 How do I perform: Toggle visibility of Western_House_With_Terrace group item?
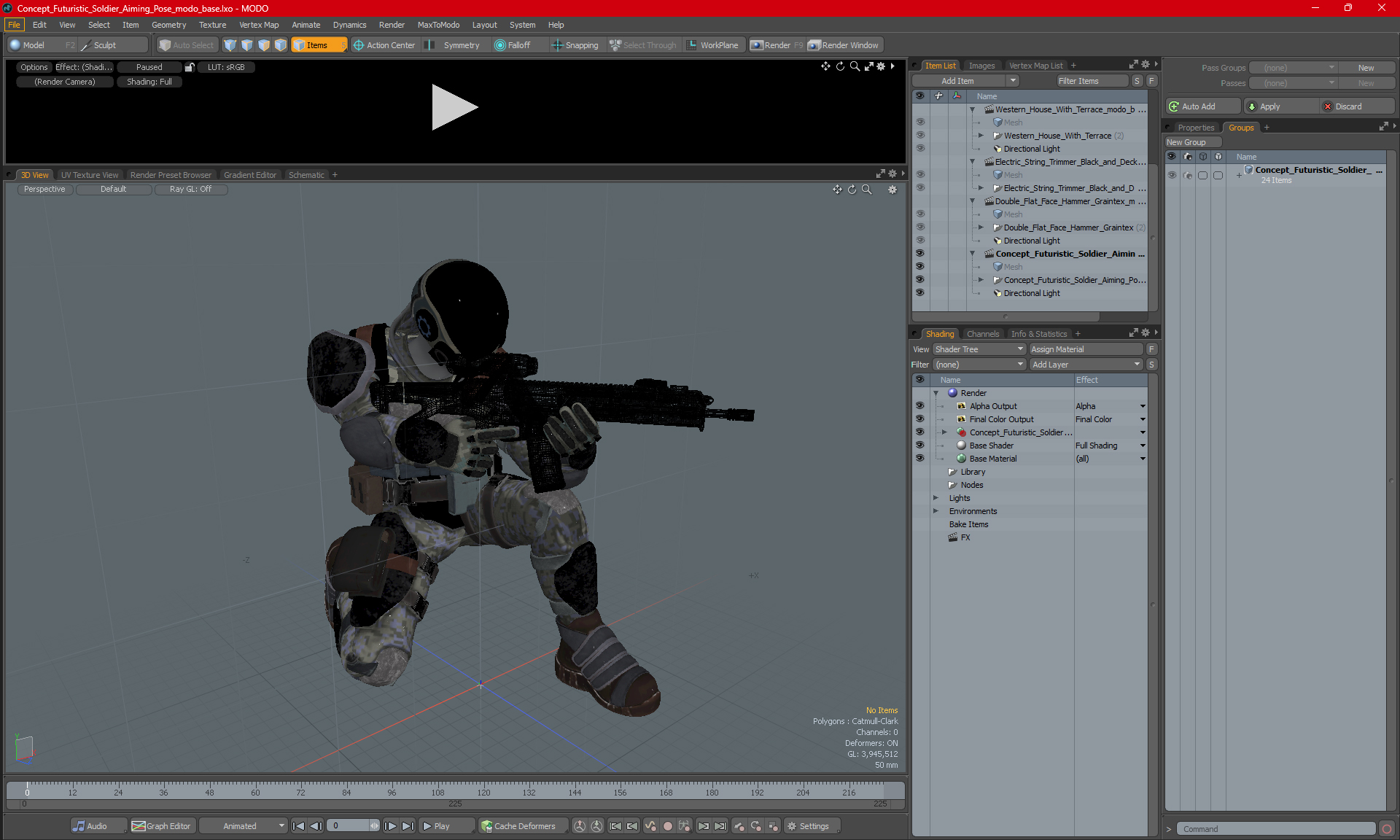pos(920,136)
